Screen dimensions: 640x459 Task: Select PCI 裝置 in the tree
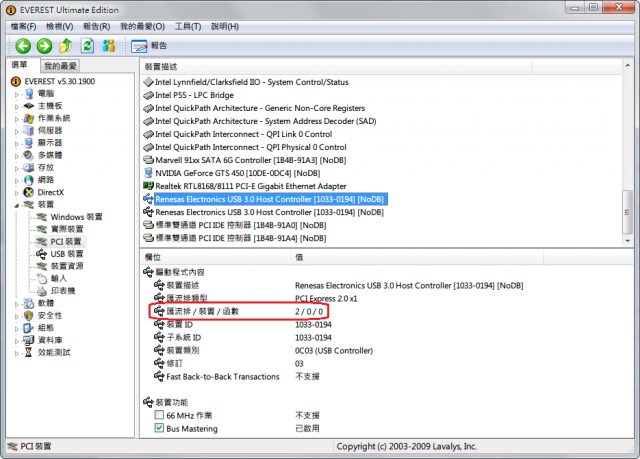66,242
